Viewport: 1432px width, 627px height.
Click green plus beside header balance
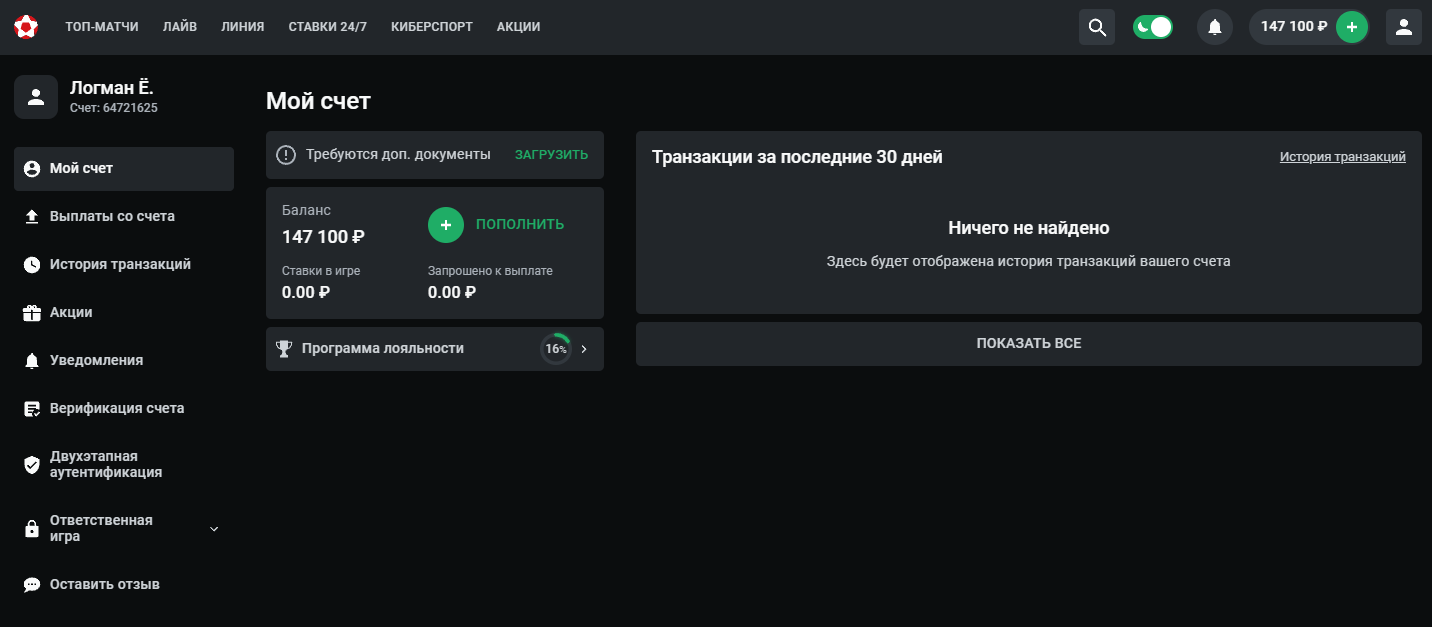pos(1351,27)
